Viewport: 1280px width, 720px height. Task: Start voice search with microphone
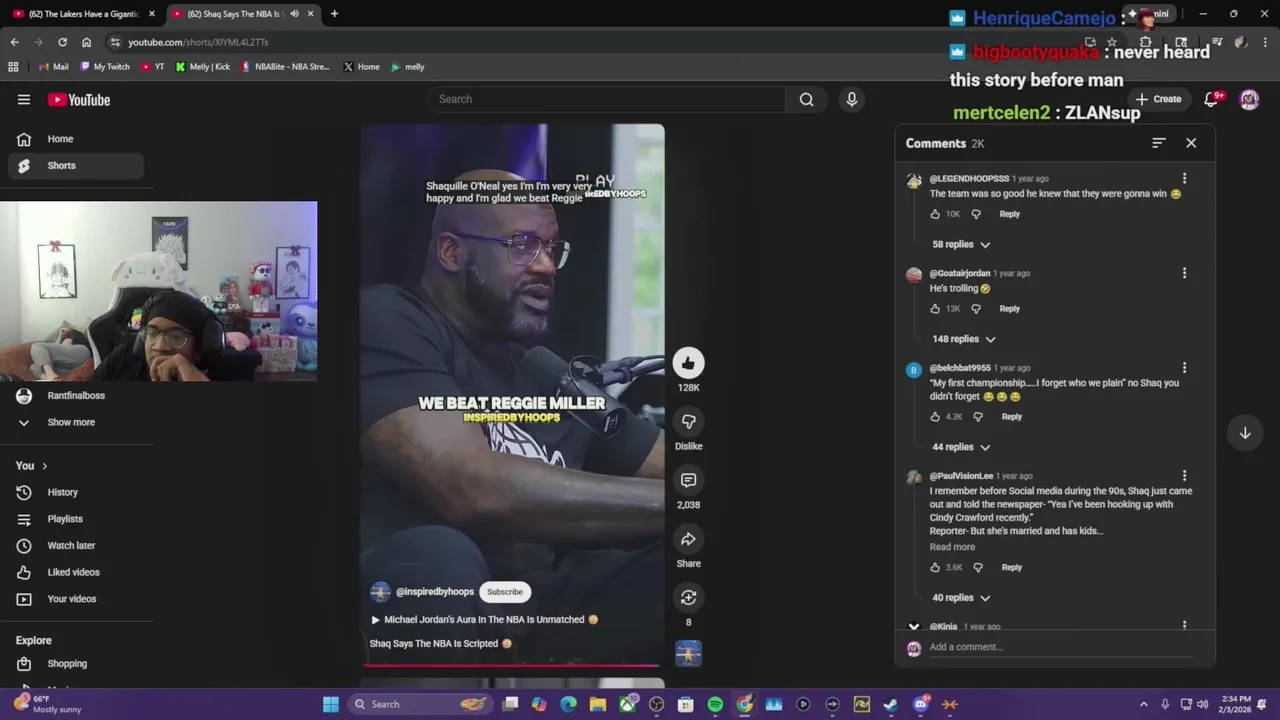pos(852,99)
